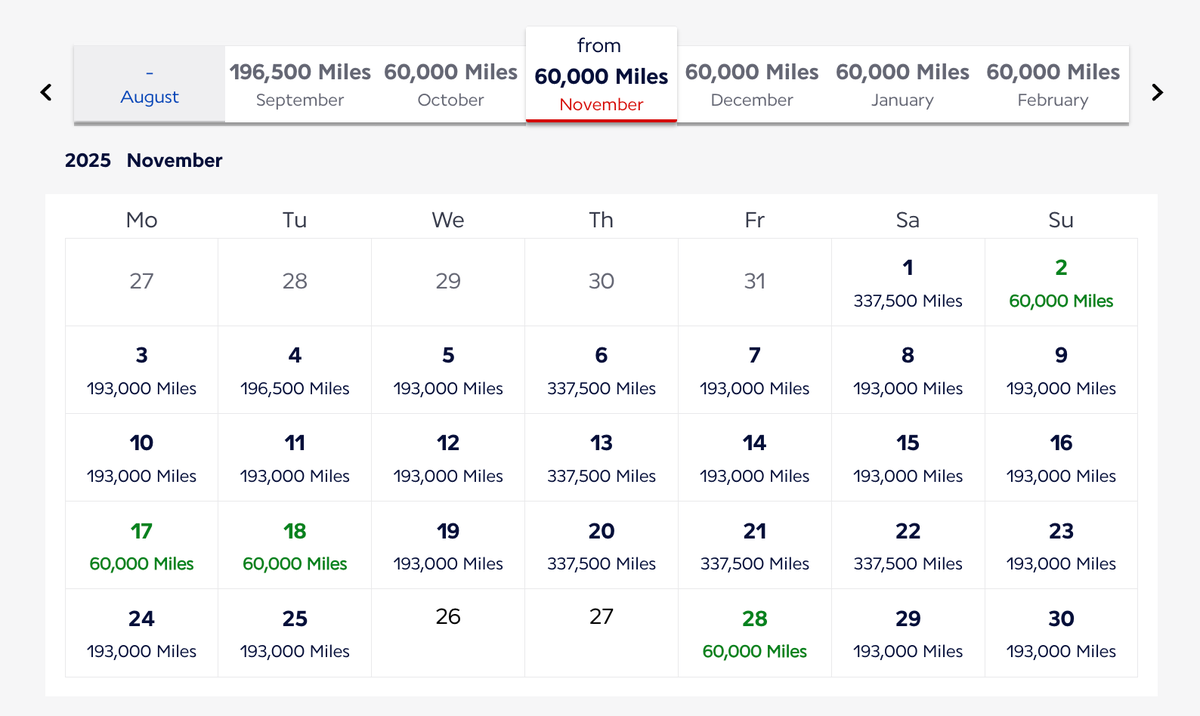
Task: Click the next months right arrow
Action: pyautogui.click(x=1157, y=92)
